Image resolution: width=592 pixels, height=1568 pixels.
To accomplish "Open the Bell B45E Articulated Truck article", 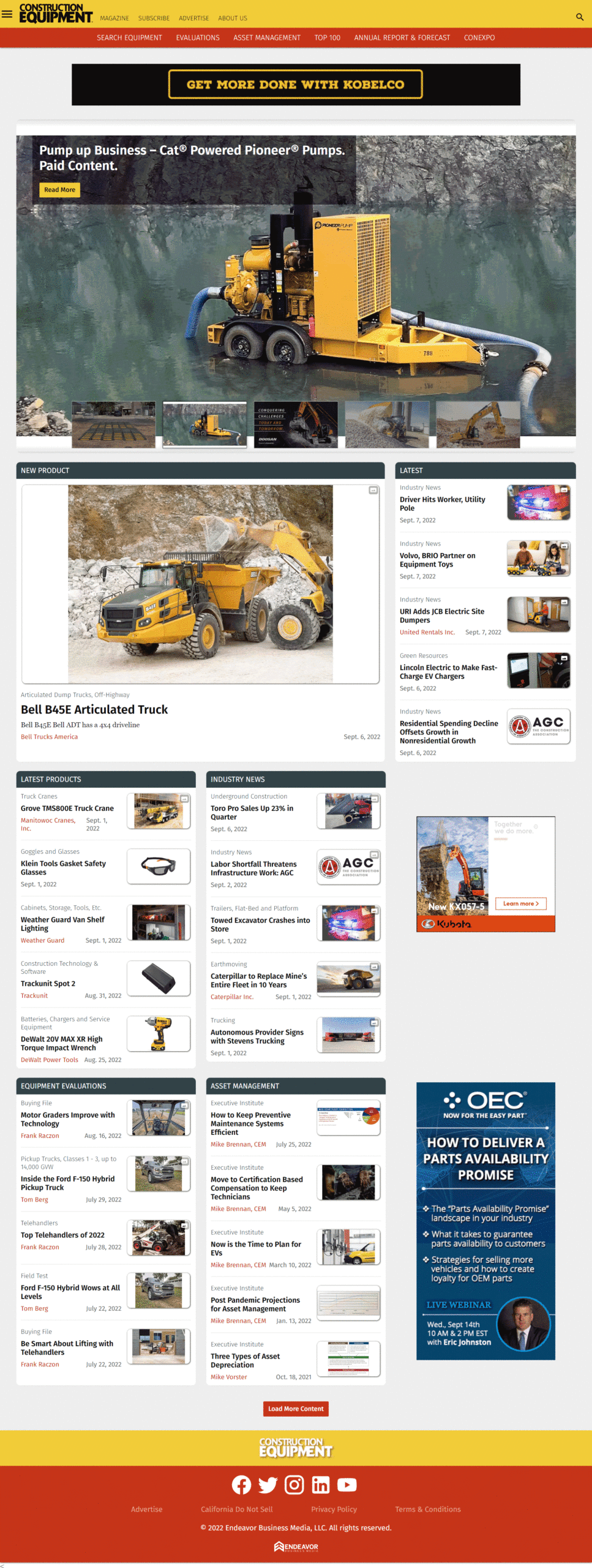I will (94, 709).
